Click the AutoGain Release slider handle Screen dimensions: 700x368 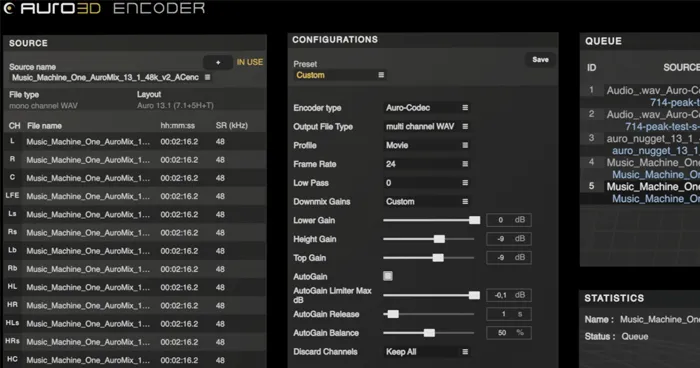[x=393, y=314]
